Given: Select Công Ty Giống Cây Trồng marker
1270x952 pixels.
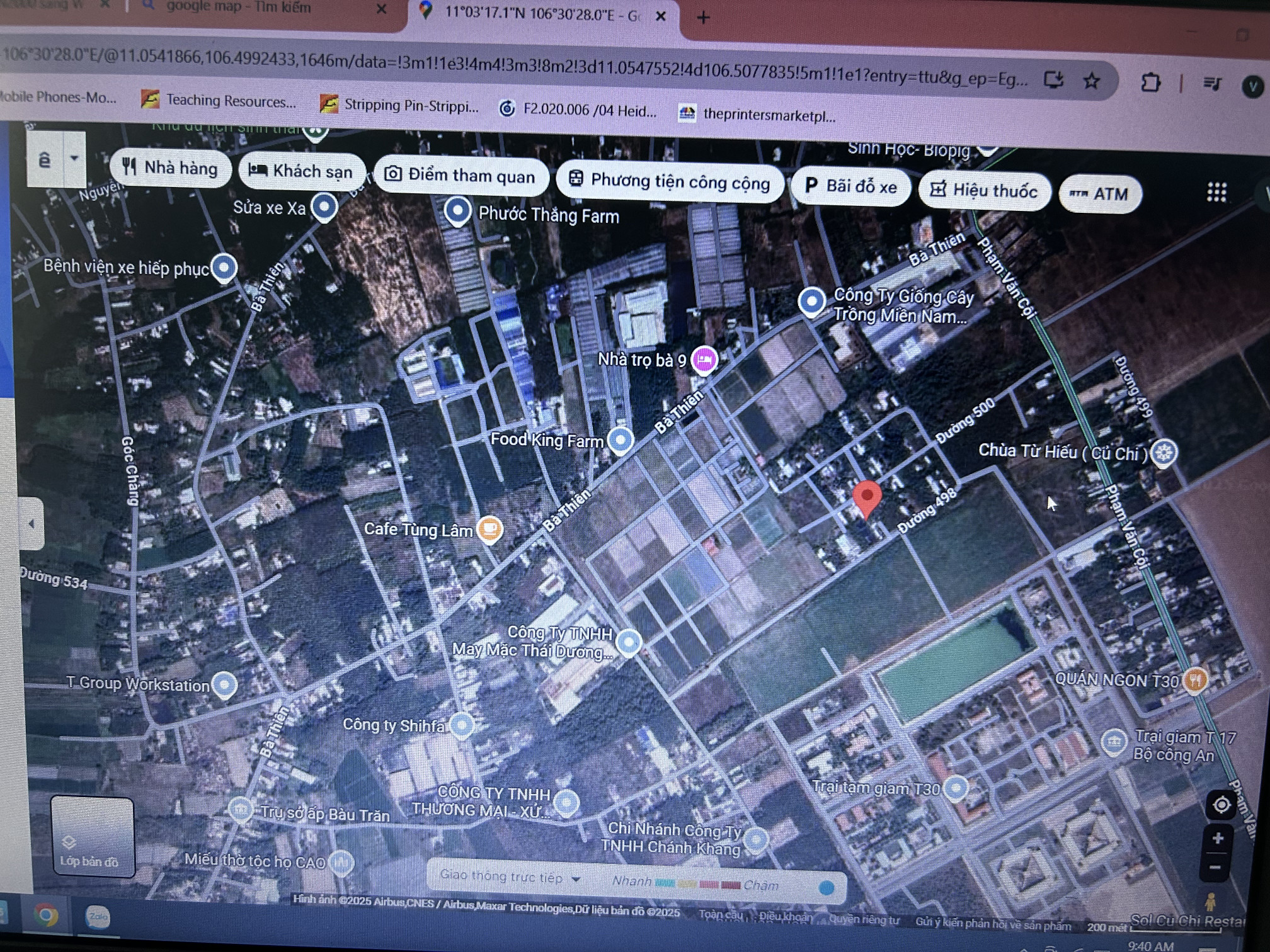Looking at the screenshot, I should (811, 300).
